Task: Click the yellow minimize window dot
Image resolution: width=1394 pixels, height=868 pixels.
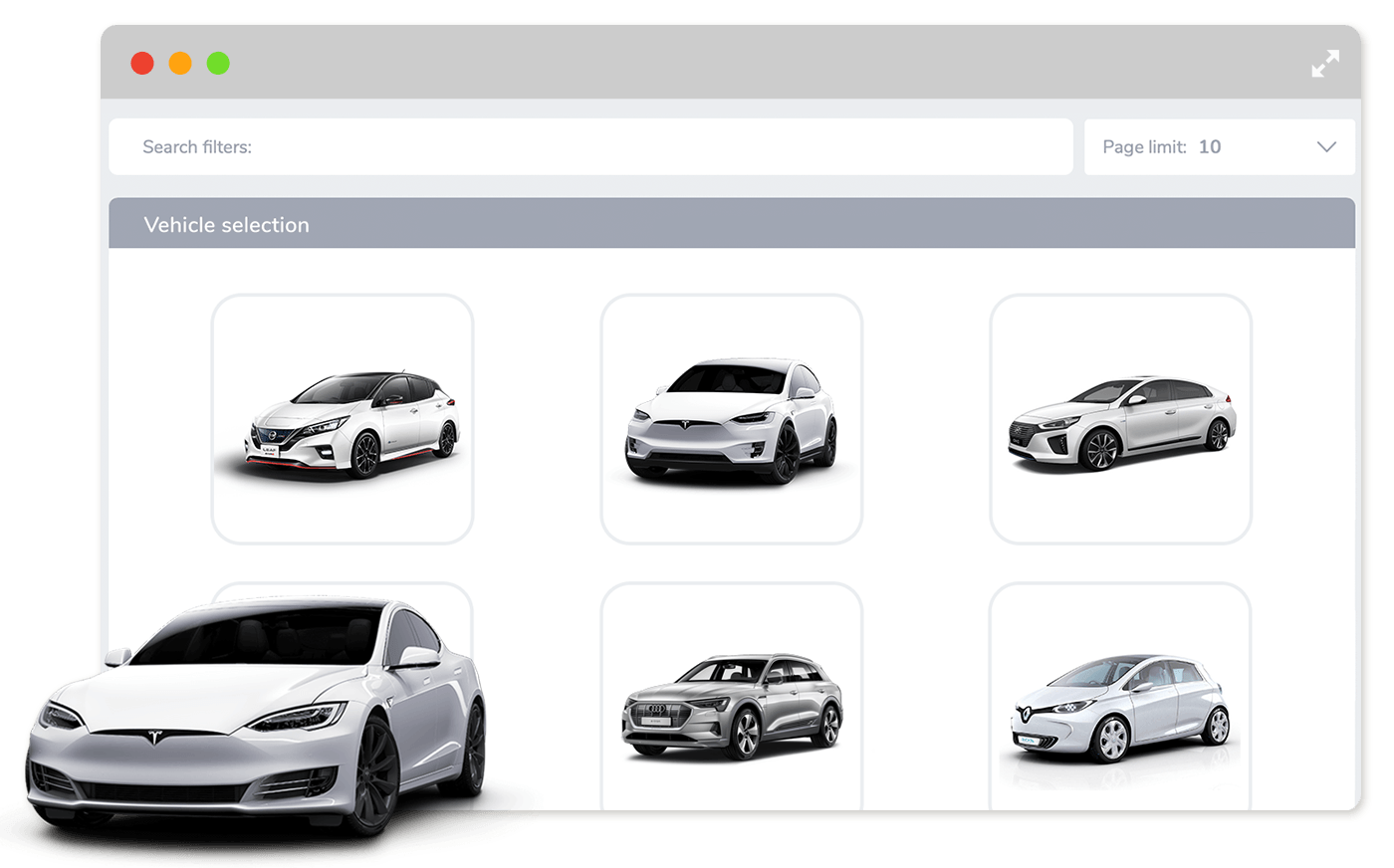Action: tap(180, 64)
